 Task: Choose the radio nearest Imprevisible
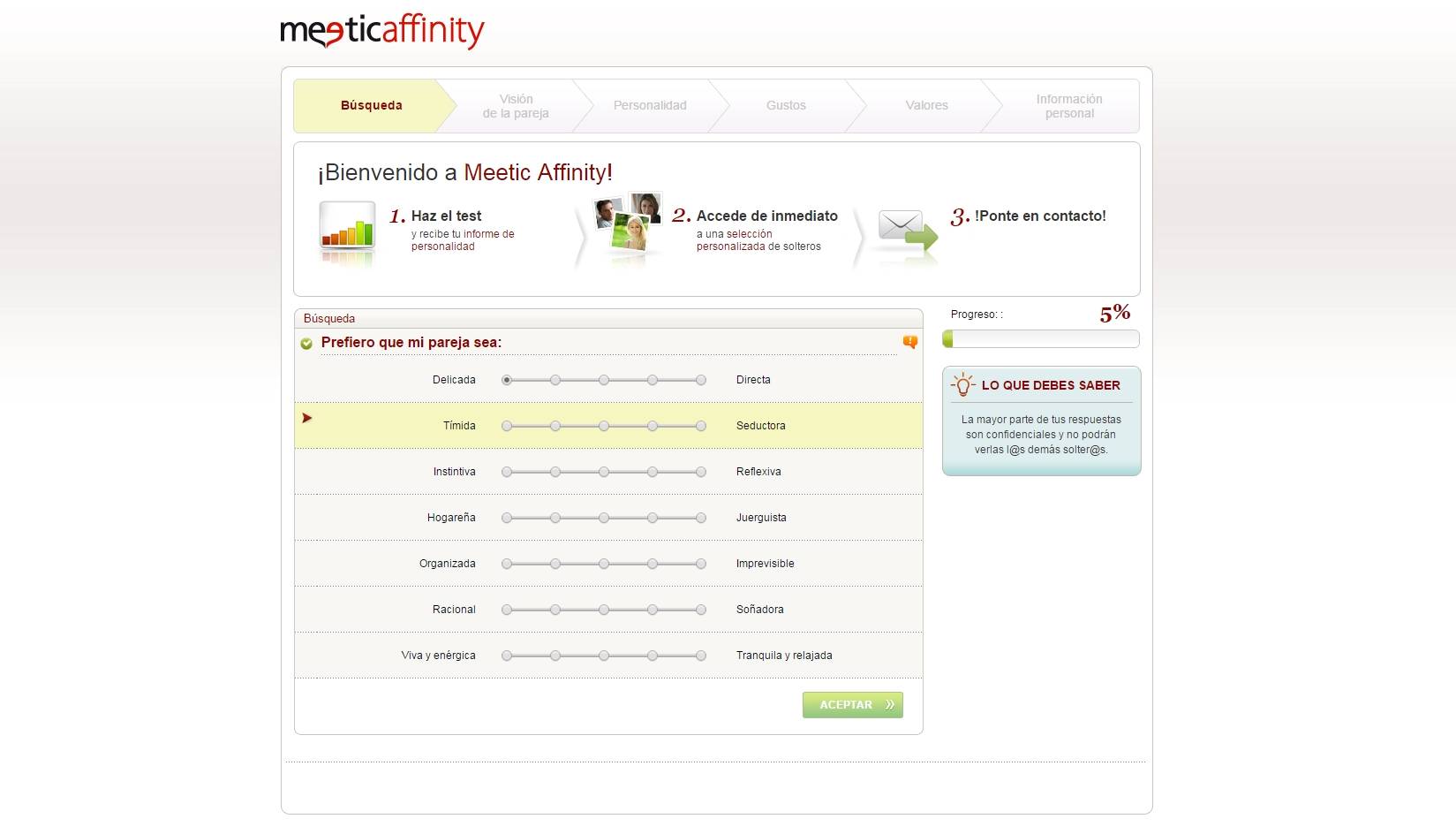click(701, 564)
